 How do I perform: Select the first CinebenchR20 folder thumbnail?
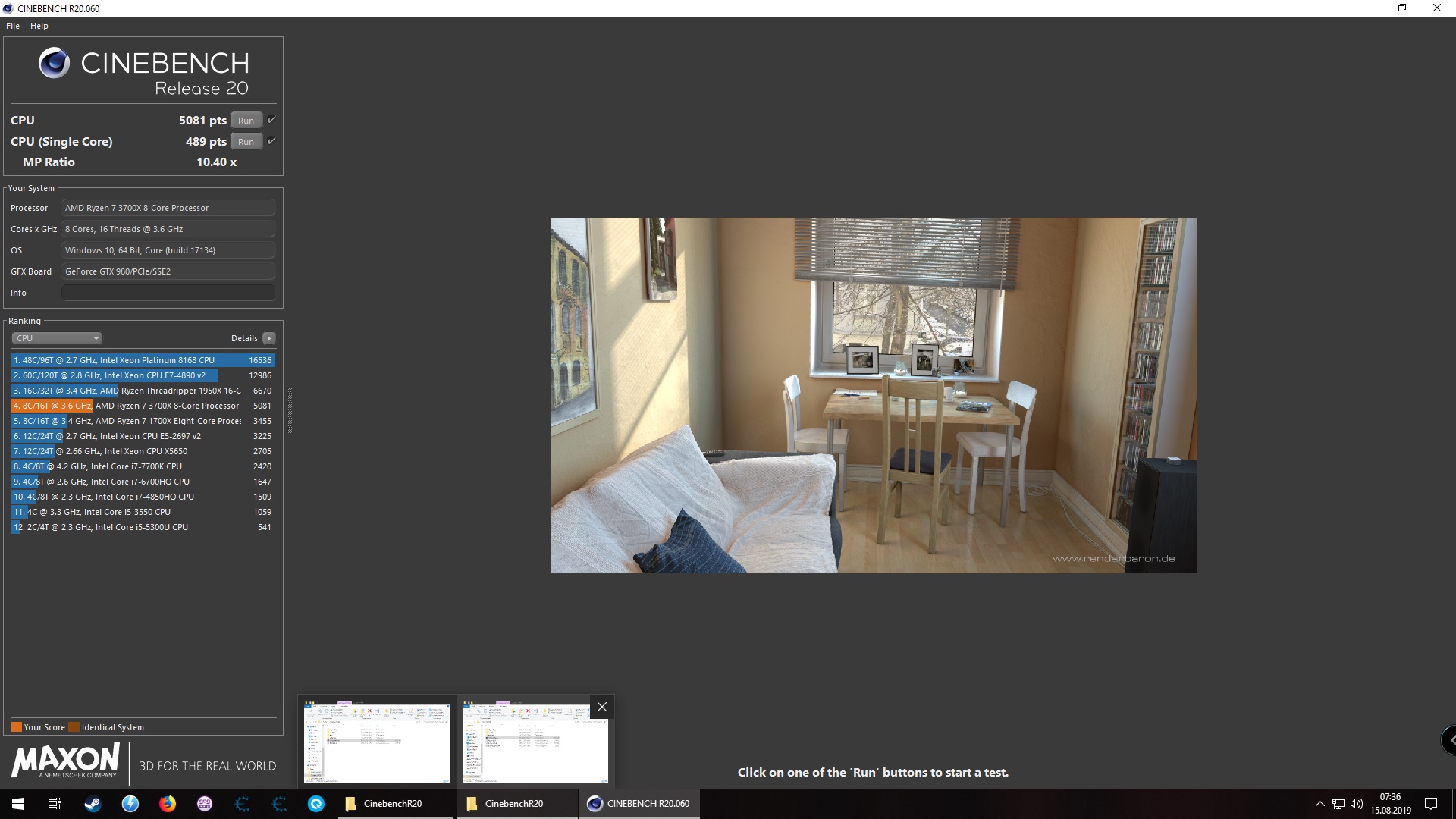pyautogui.click(x=377, y=742)
